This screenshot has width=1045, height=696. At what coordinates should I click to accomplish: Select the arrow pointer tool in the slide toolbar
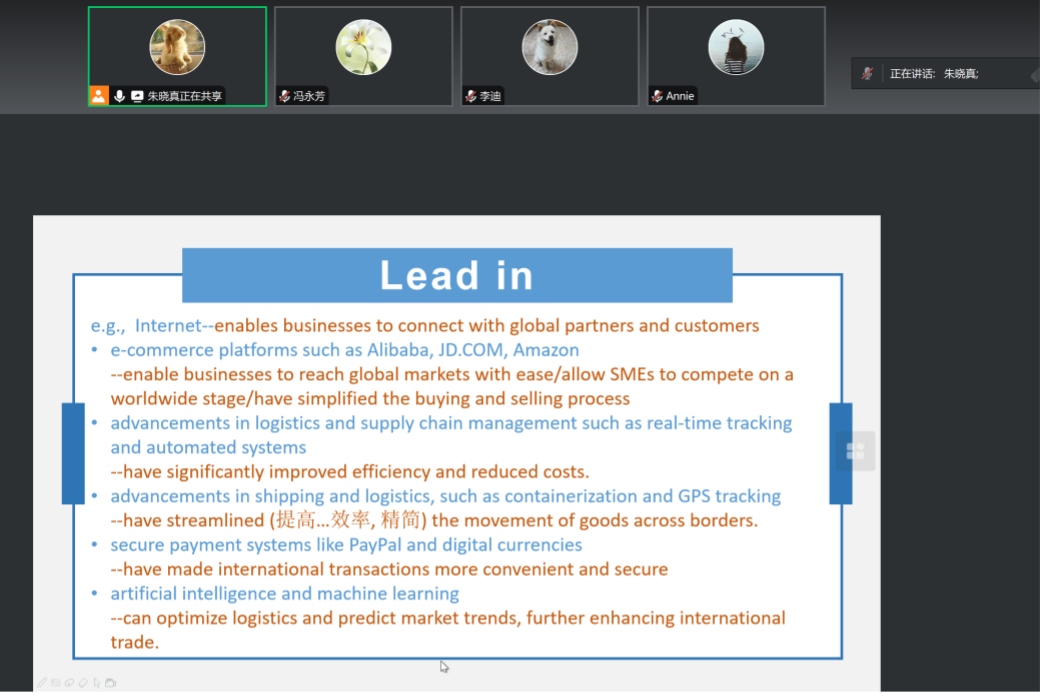[x=97, y=683]
